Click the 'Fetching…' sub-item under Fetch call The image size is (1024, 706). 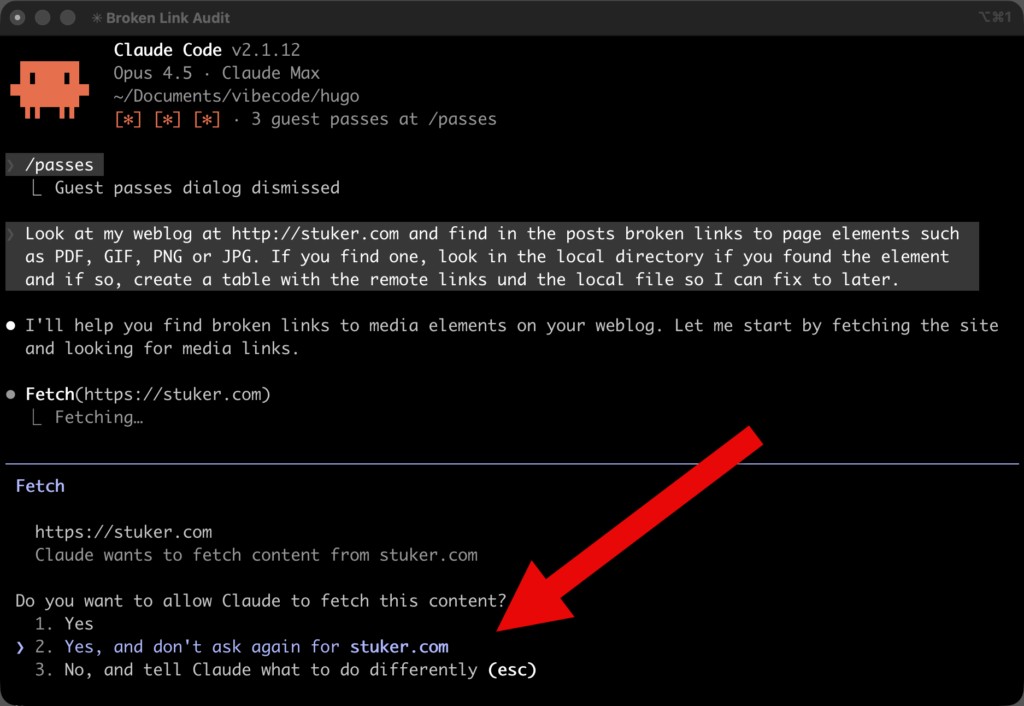point(98,417)
